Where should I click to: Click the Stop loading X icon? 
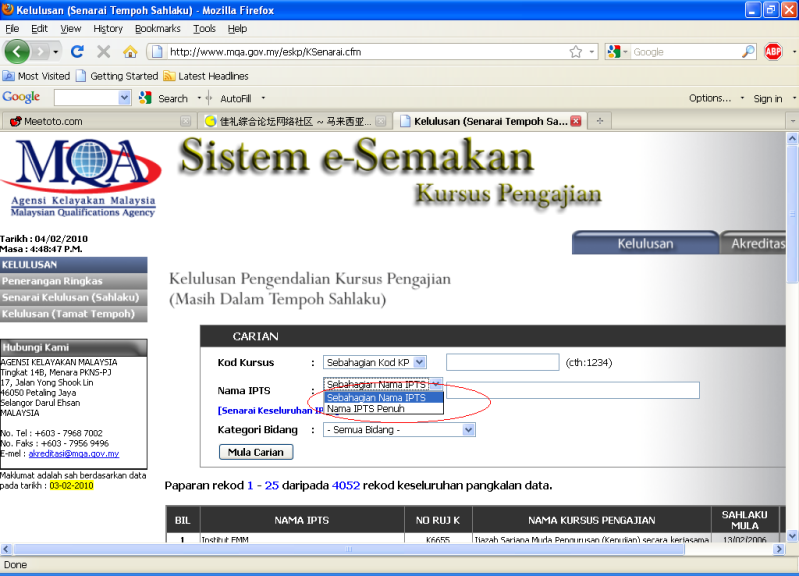point(104,51)
